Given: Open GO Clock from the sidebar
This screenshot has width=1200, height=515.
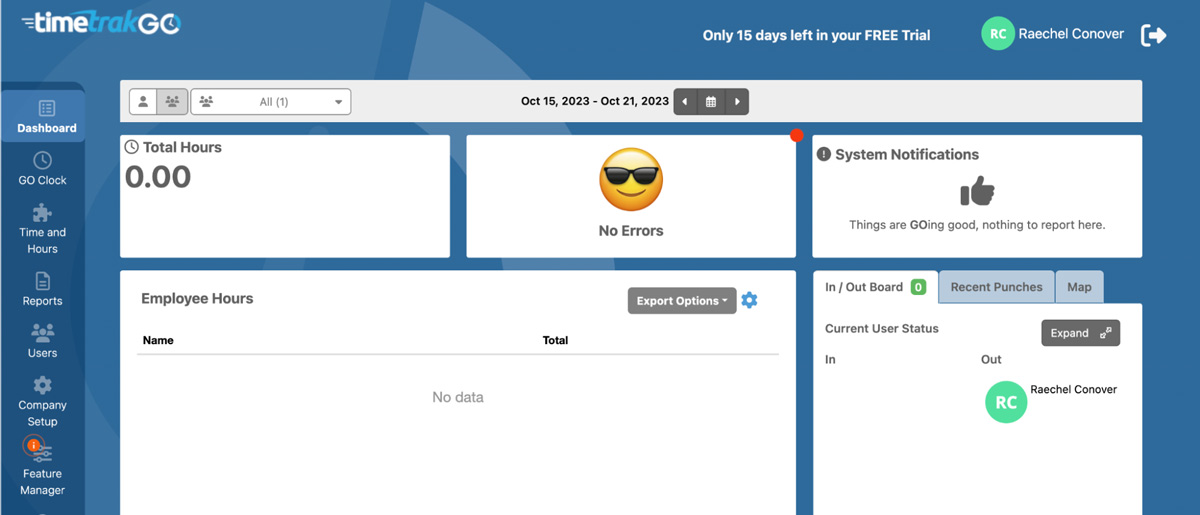Looking at the screenshot, I should coord(42,168).
